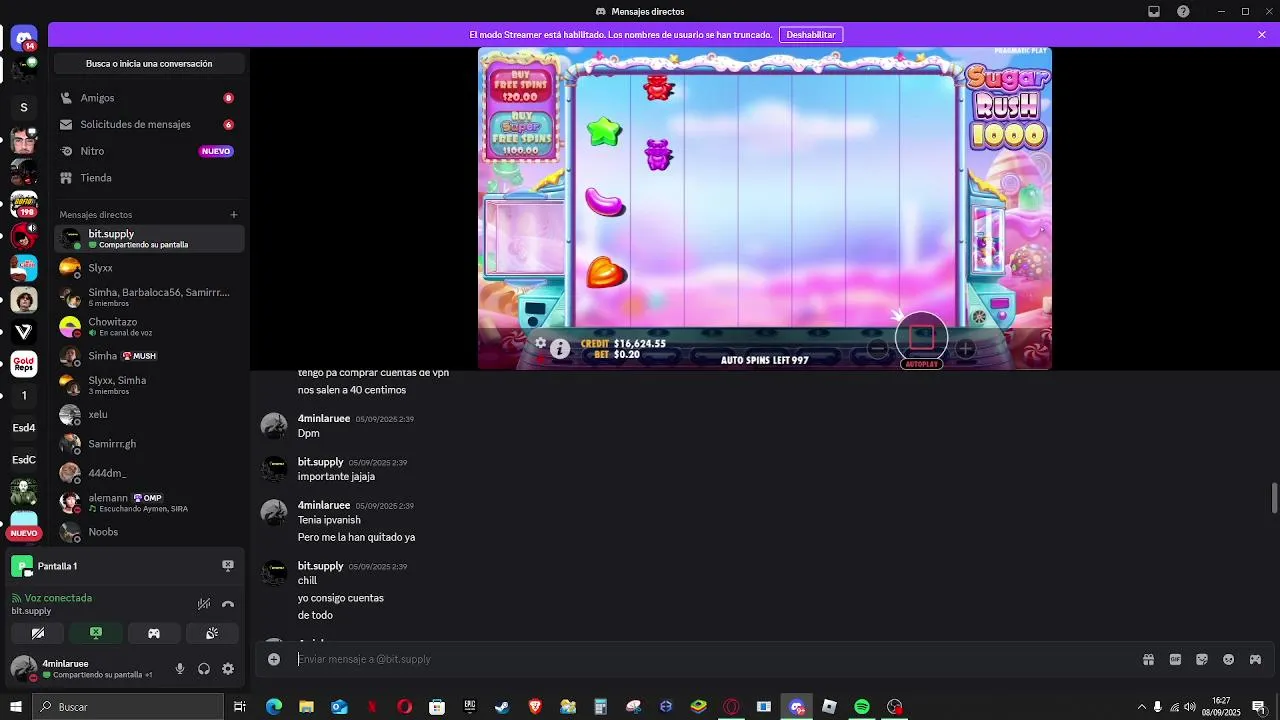This screenshot has height=720, width=1280.
Task: Click the gift icon in message bar
Action: click(x=1148, y=659)
